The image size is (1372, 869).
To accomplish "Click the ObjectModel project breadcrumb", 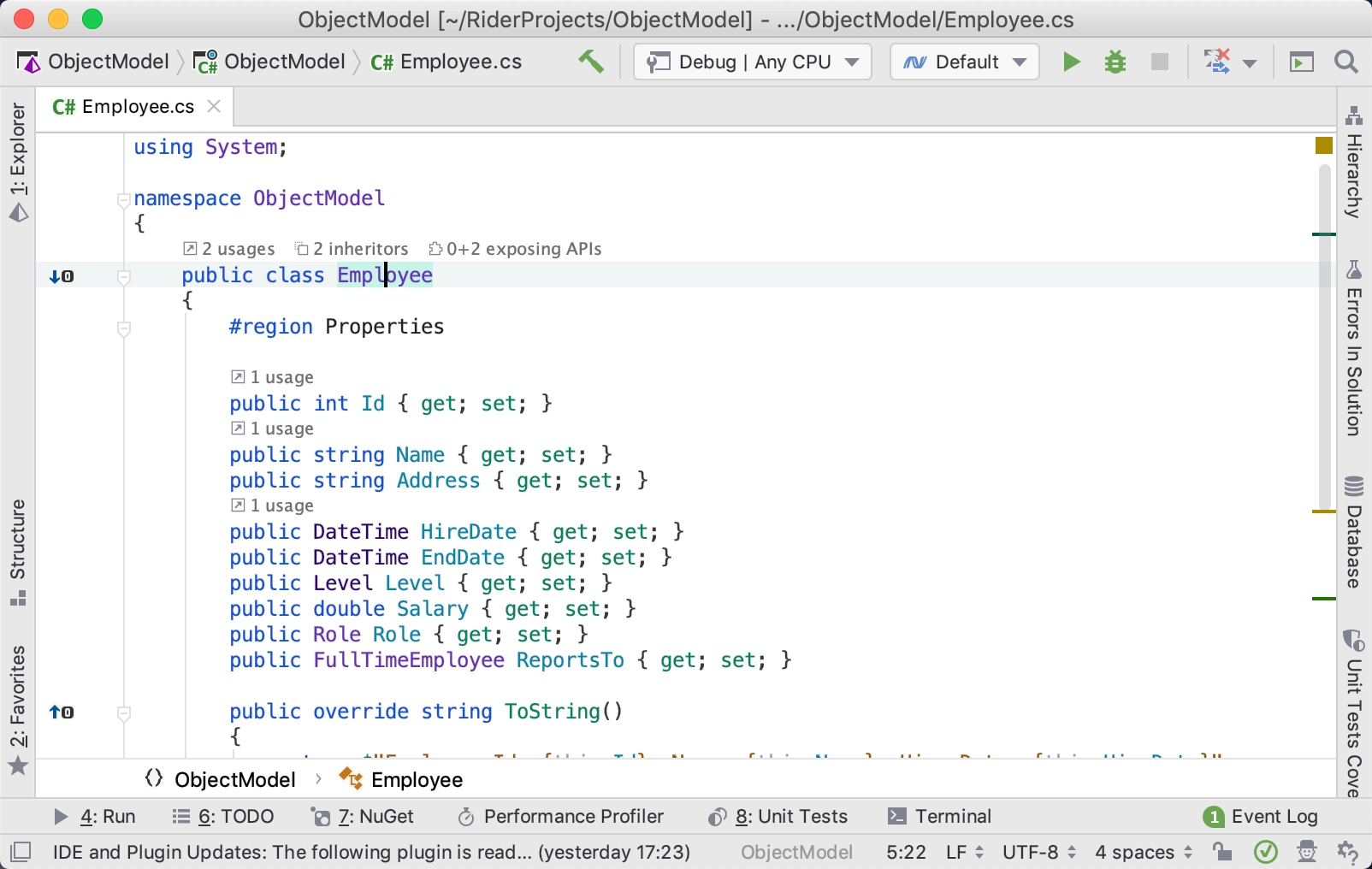I will coord(270,62).
